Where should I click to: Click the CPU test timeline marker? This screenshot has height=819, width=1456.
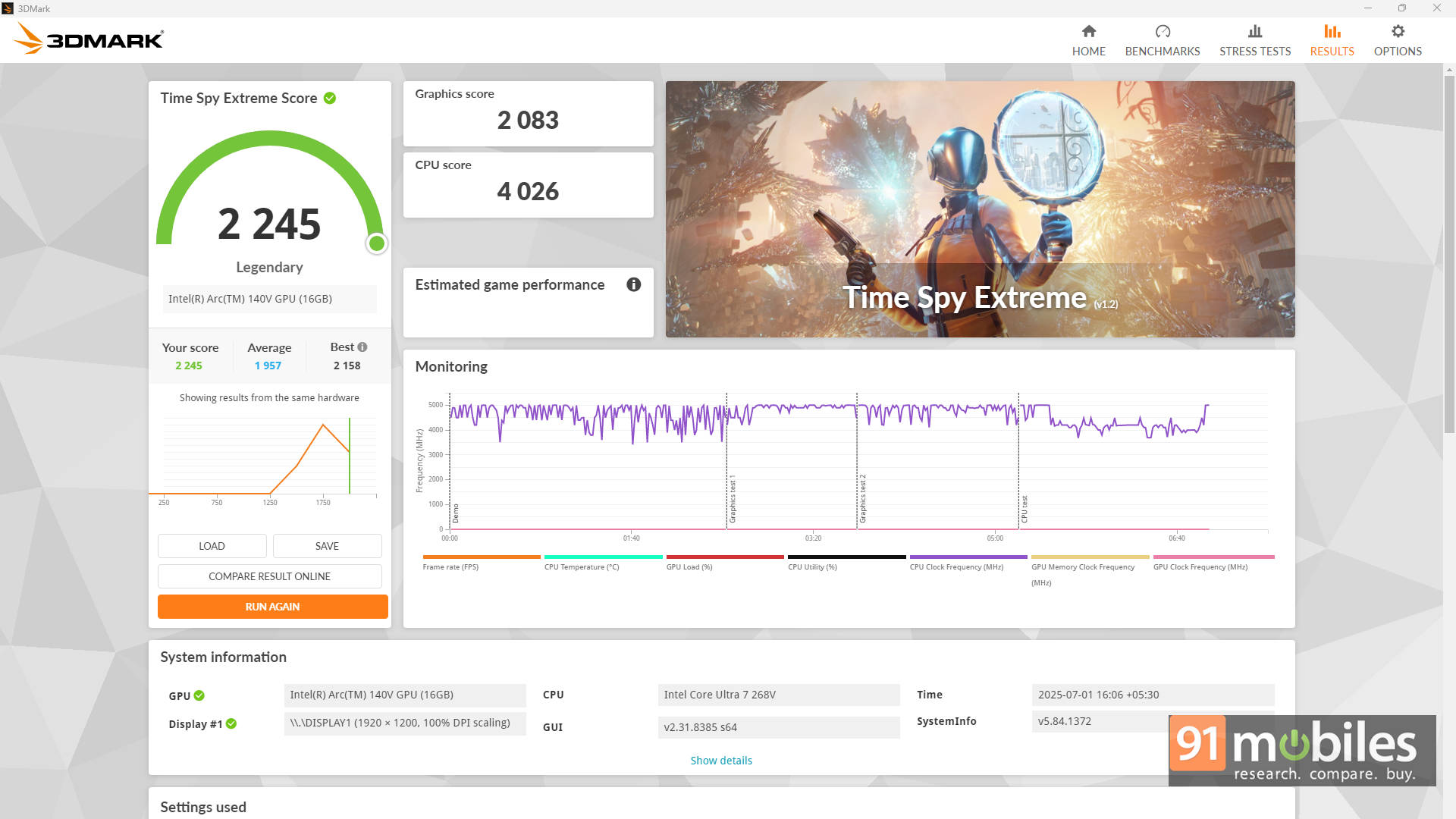click(1024, 509)
